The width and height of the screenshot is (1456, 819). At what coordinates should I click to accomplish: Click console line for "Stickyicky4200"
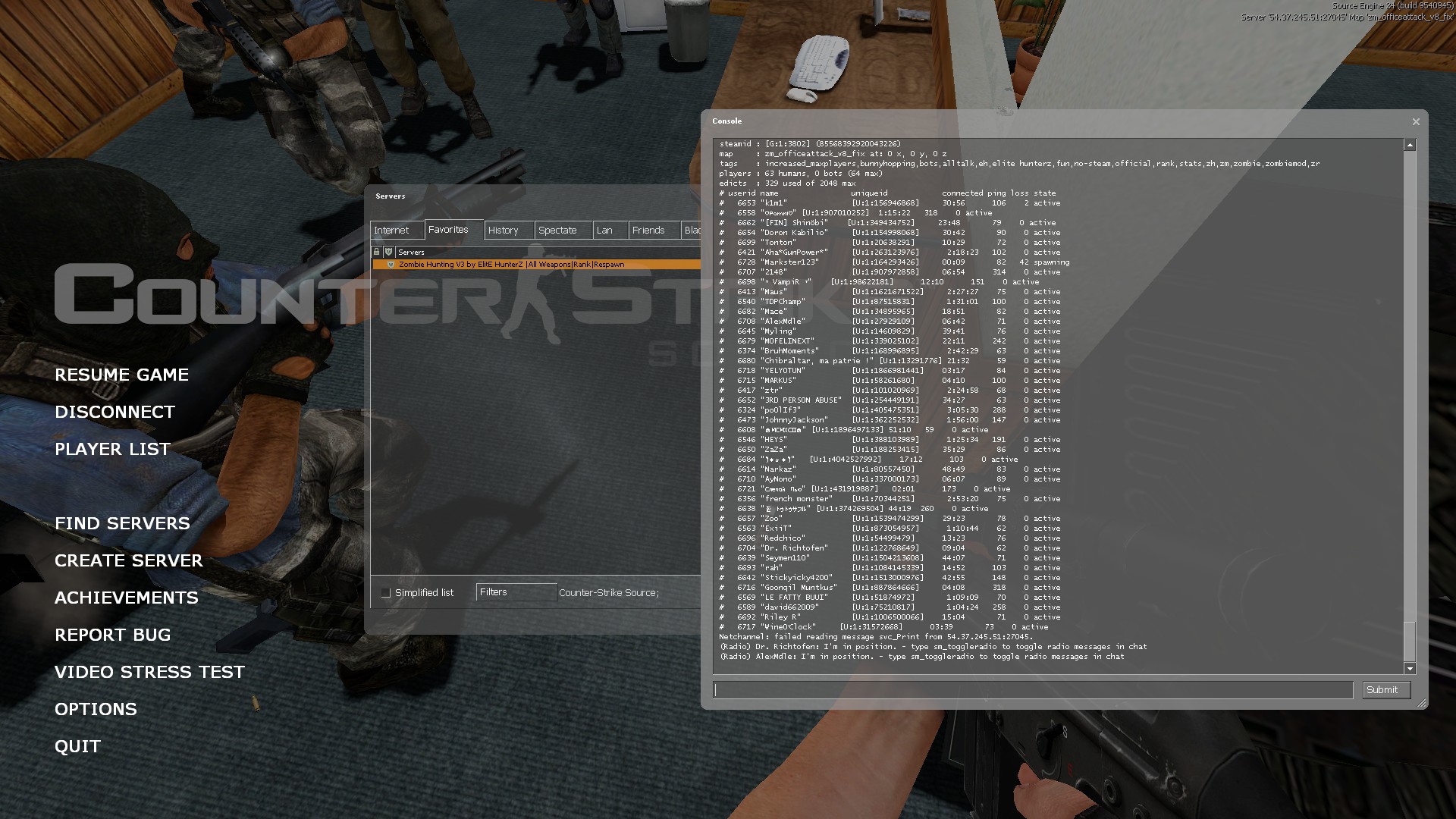(x=890, y=578)
